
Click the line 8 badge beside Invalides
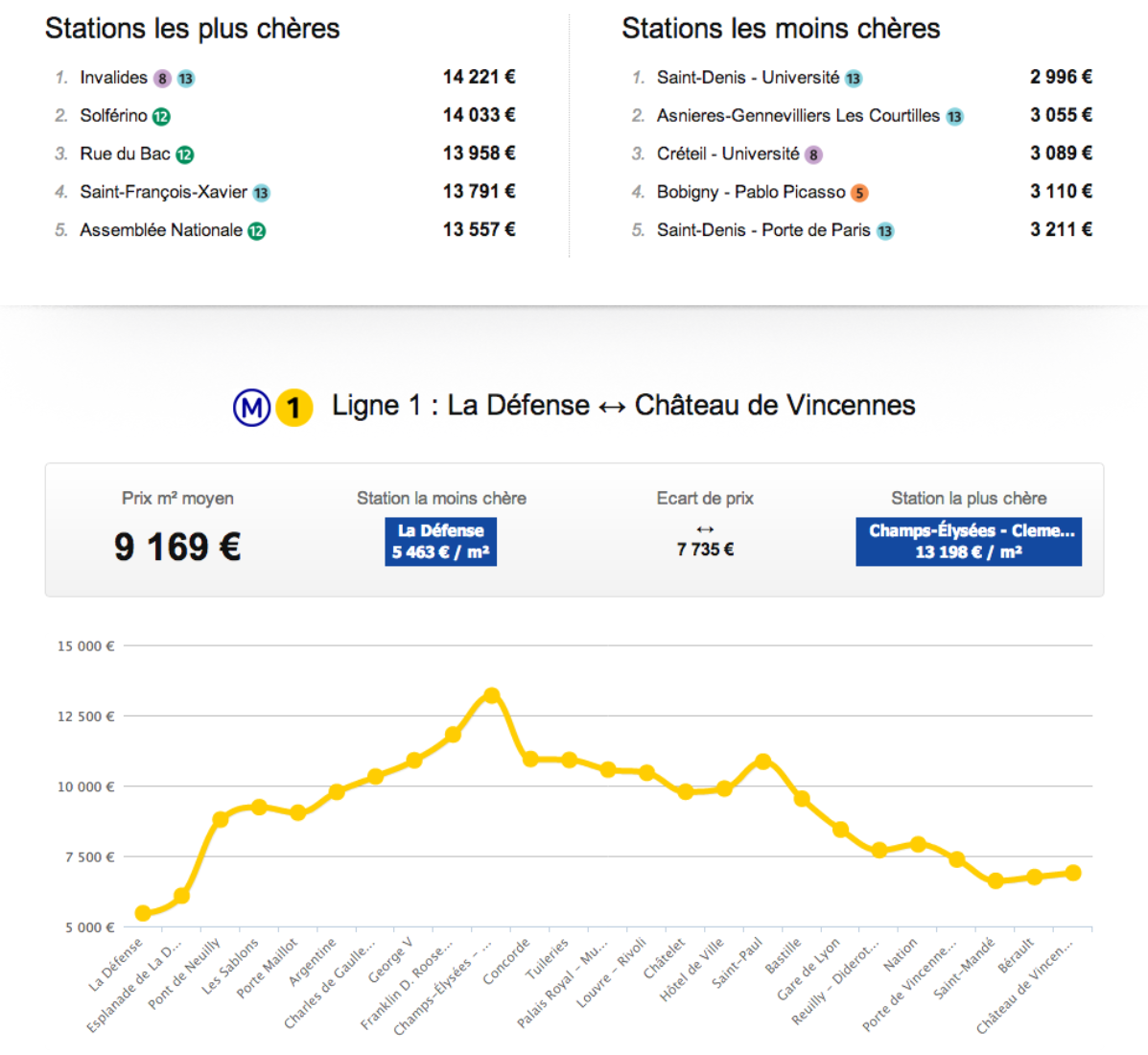[x=163, y=79]
